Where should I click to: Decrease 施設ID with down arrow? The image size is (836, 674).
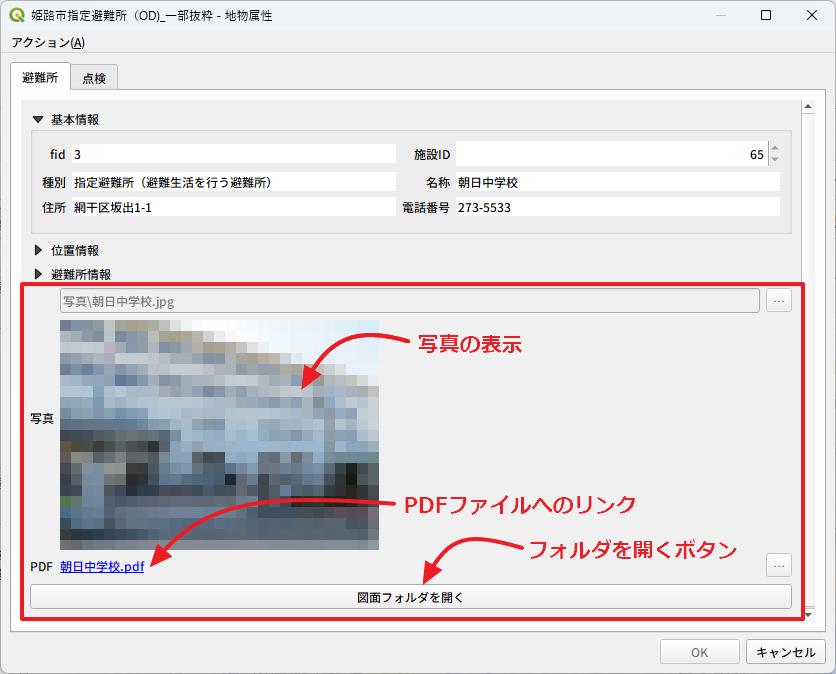coord(774,160)
